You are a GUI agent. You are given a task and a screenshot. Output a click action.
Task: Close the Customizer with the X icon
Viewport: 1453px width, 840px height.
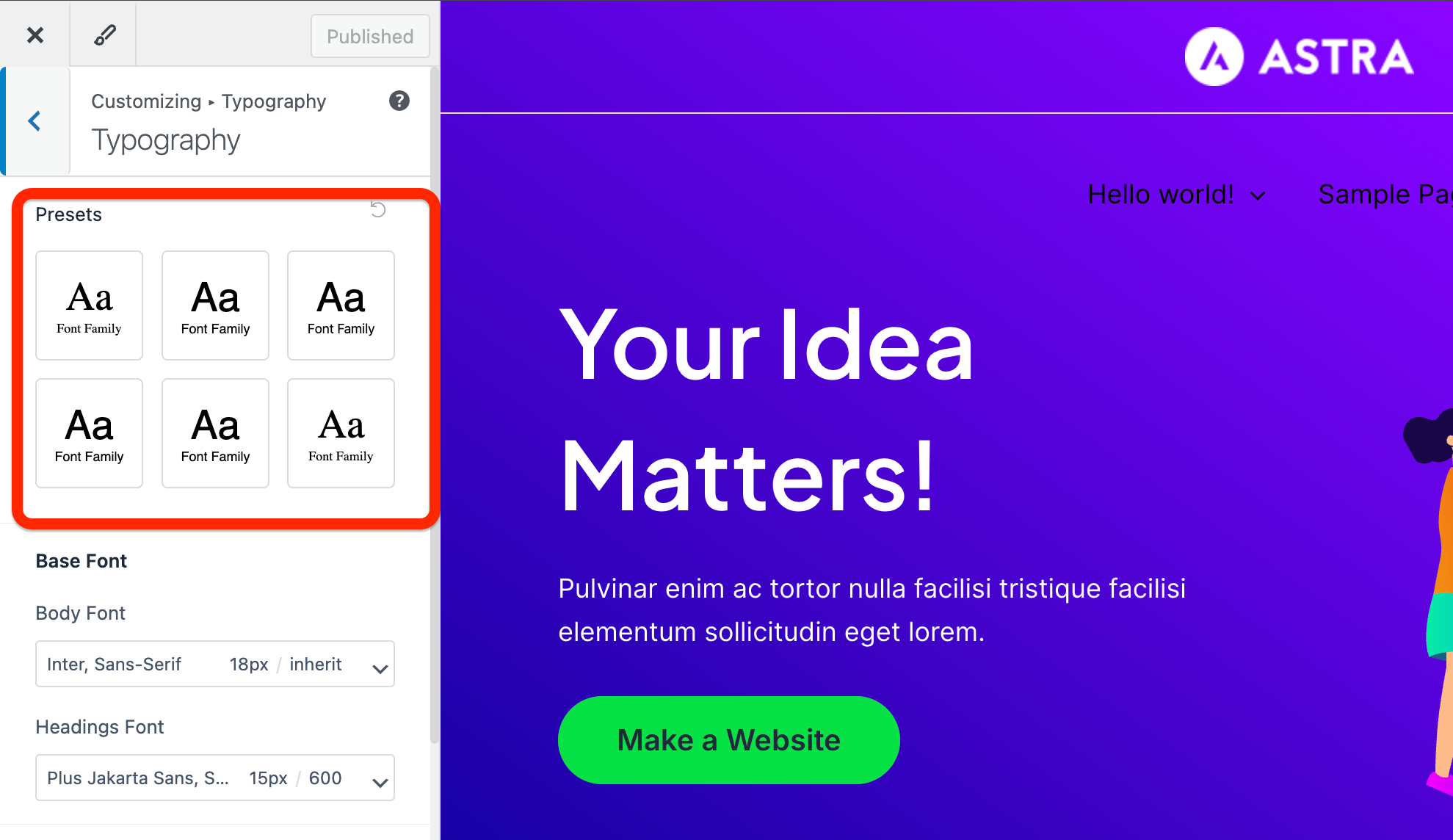[35, 35]
